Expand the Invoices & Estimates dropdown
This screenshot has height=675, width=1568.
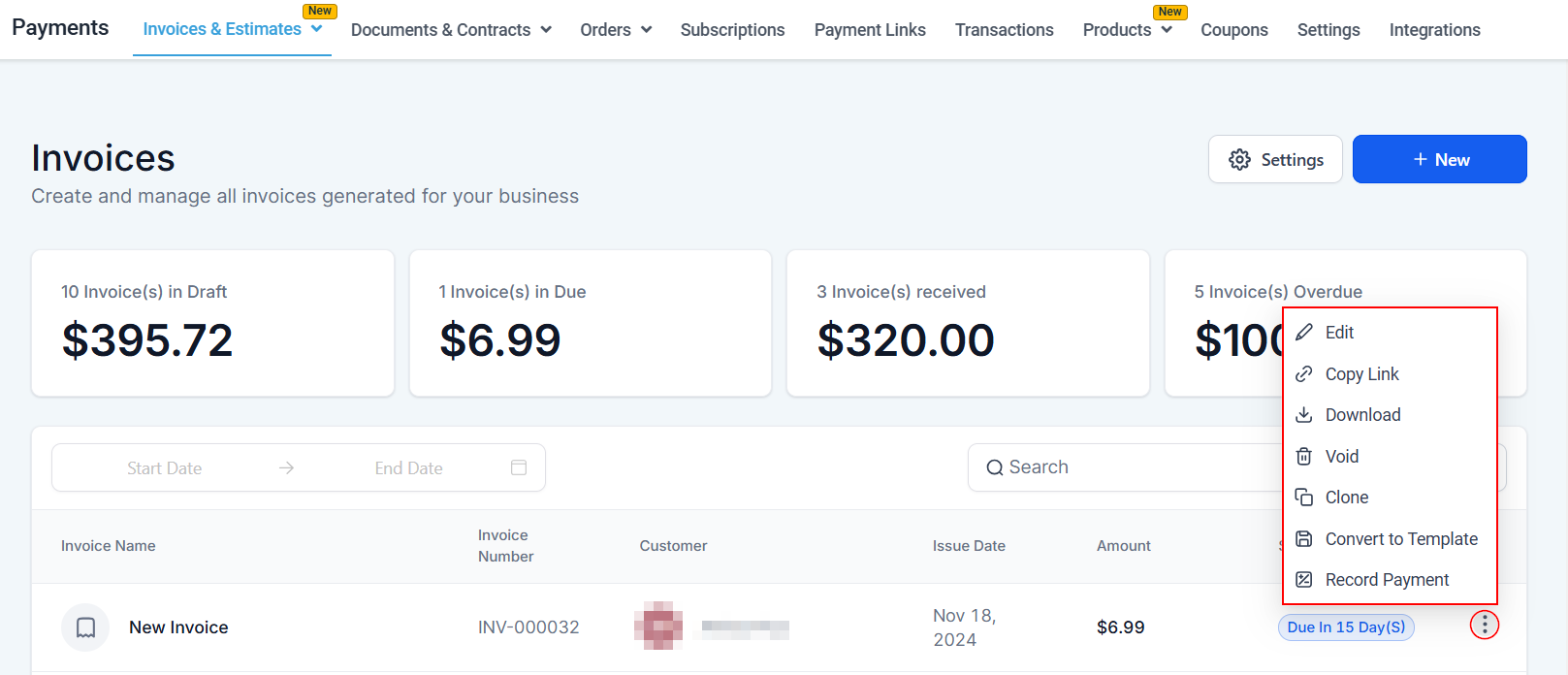pyautogui.click(x=316, y=29)
